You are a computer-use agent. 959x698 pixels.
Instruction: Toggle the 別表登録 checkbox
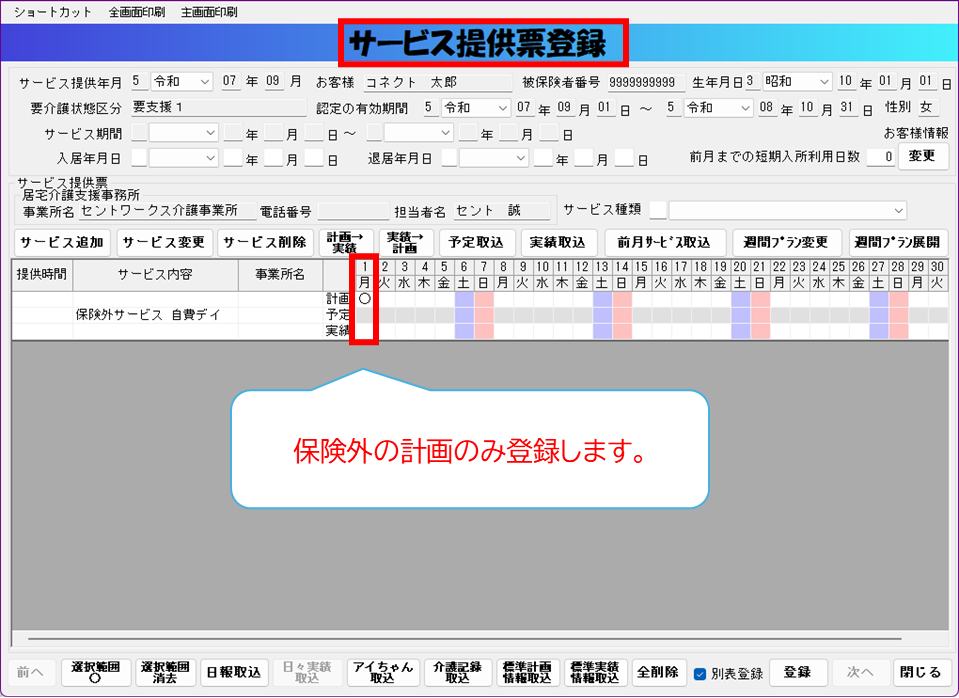[700, 673]
